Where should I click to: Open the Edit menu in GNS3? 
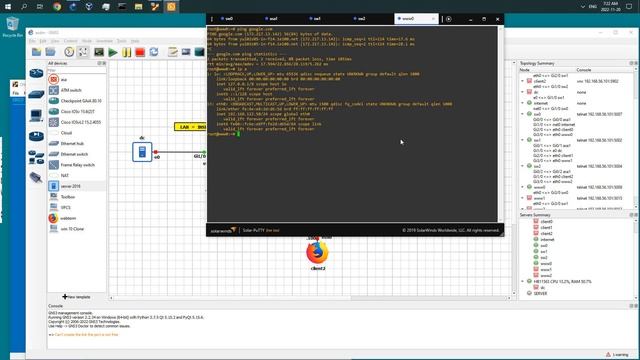click(43, 41)
